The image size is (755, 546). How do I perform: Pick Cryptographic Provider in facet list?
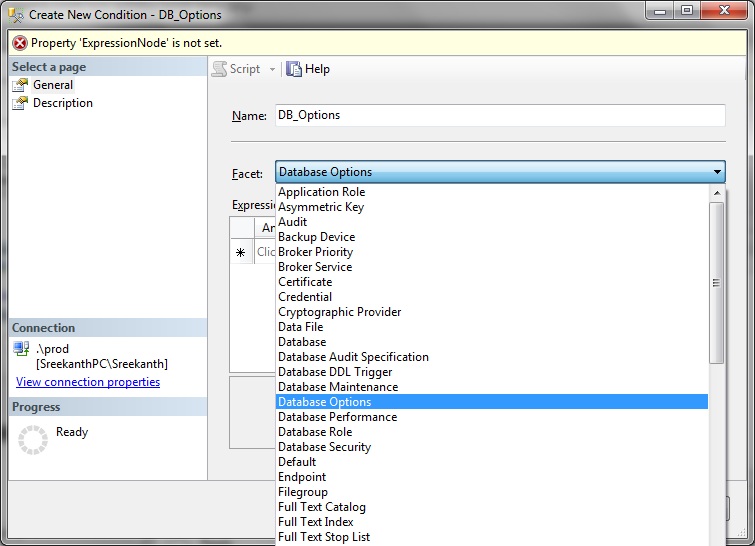[339, 312]
